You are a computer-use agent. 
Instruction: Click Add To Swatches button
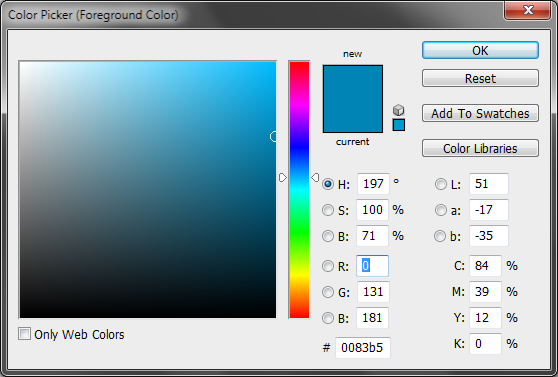point(480,113)
